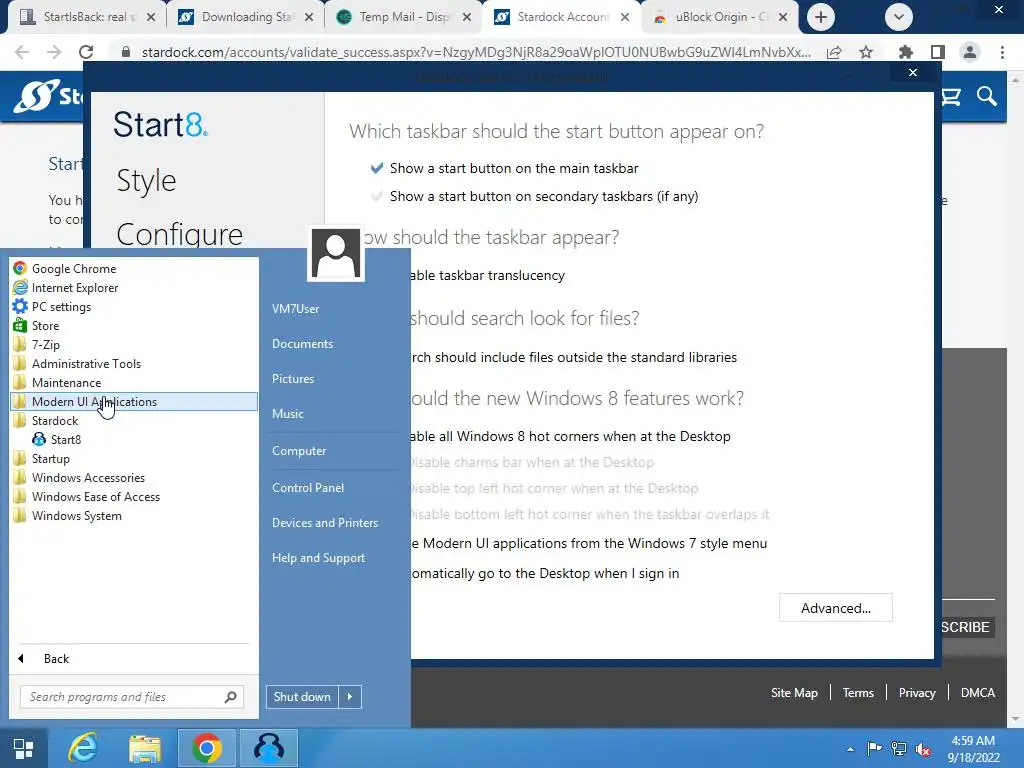
Task: Switch to Chrome via taskbar icon
Action: click(206, 748)
